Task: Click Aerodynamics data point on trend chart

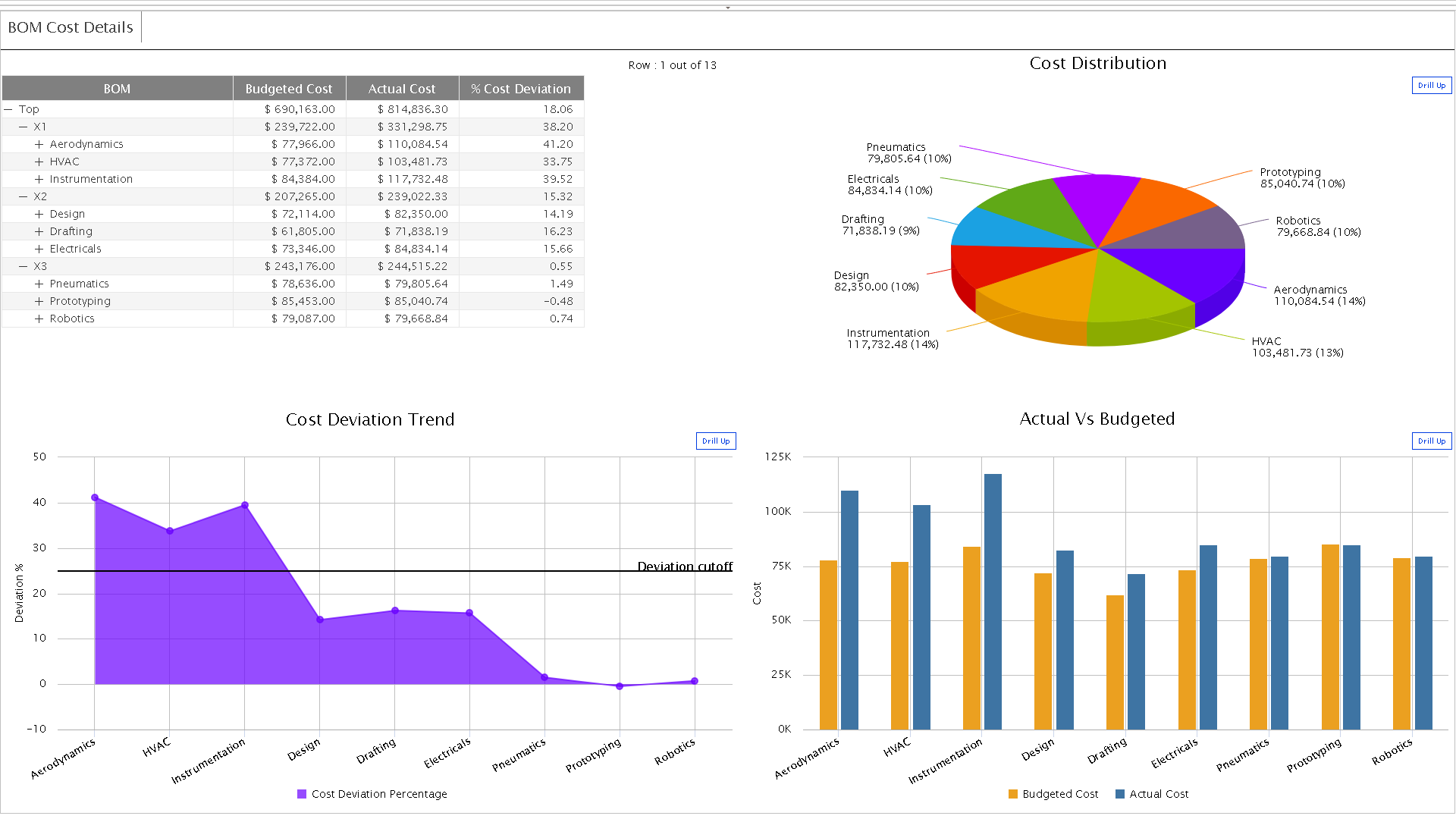Action: coord(95,497)
